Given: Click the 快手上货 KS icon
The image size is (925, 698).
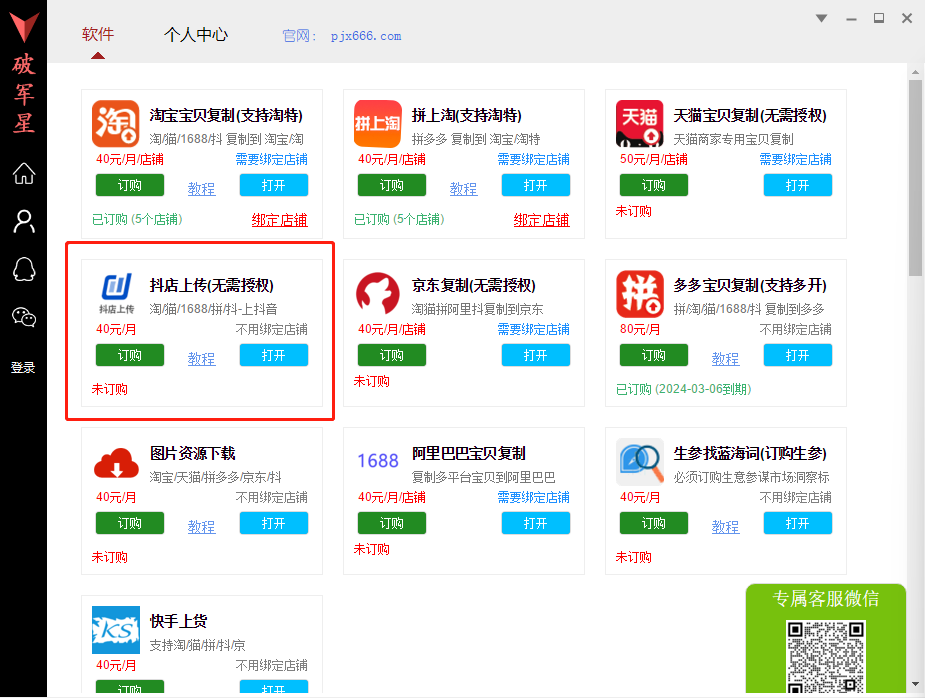Looking at the screenshot, I should [116, 630].
